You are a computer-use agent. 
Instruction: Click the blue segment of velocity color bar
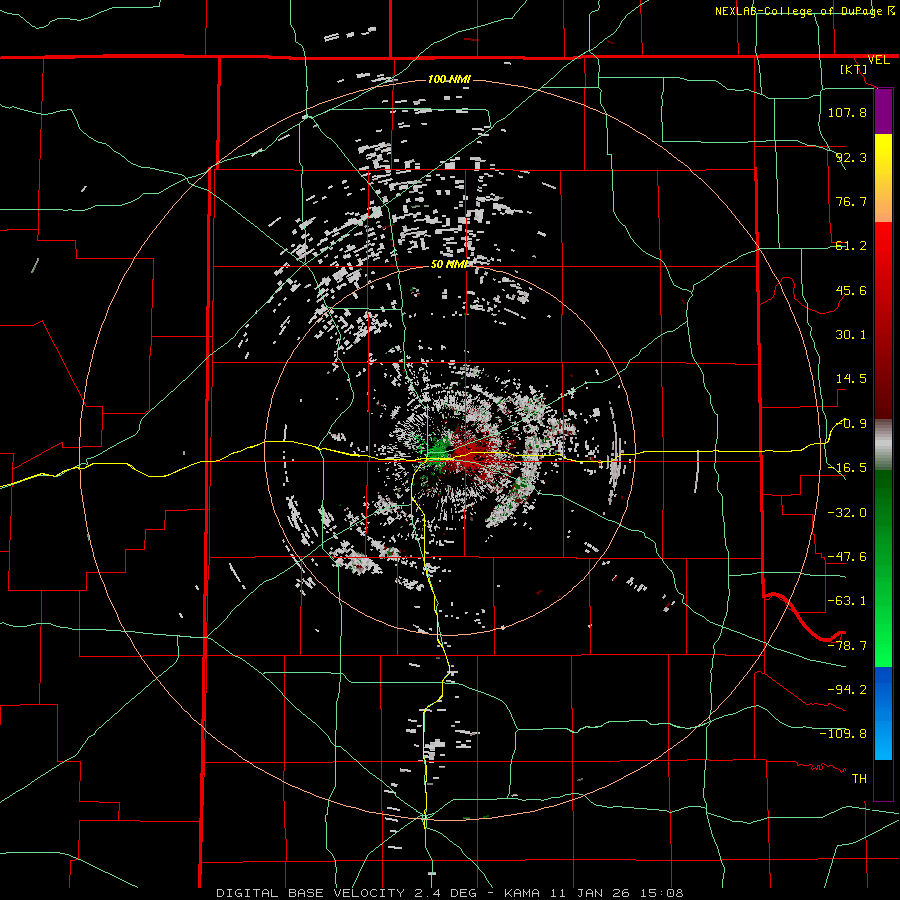tap(883, 713)
